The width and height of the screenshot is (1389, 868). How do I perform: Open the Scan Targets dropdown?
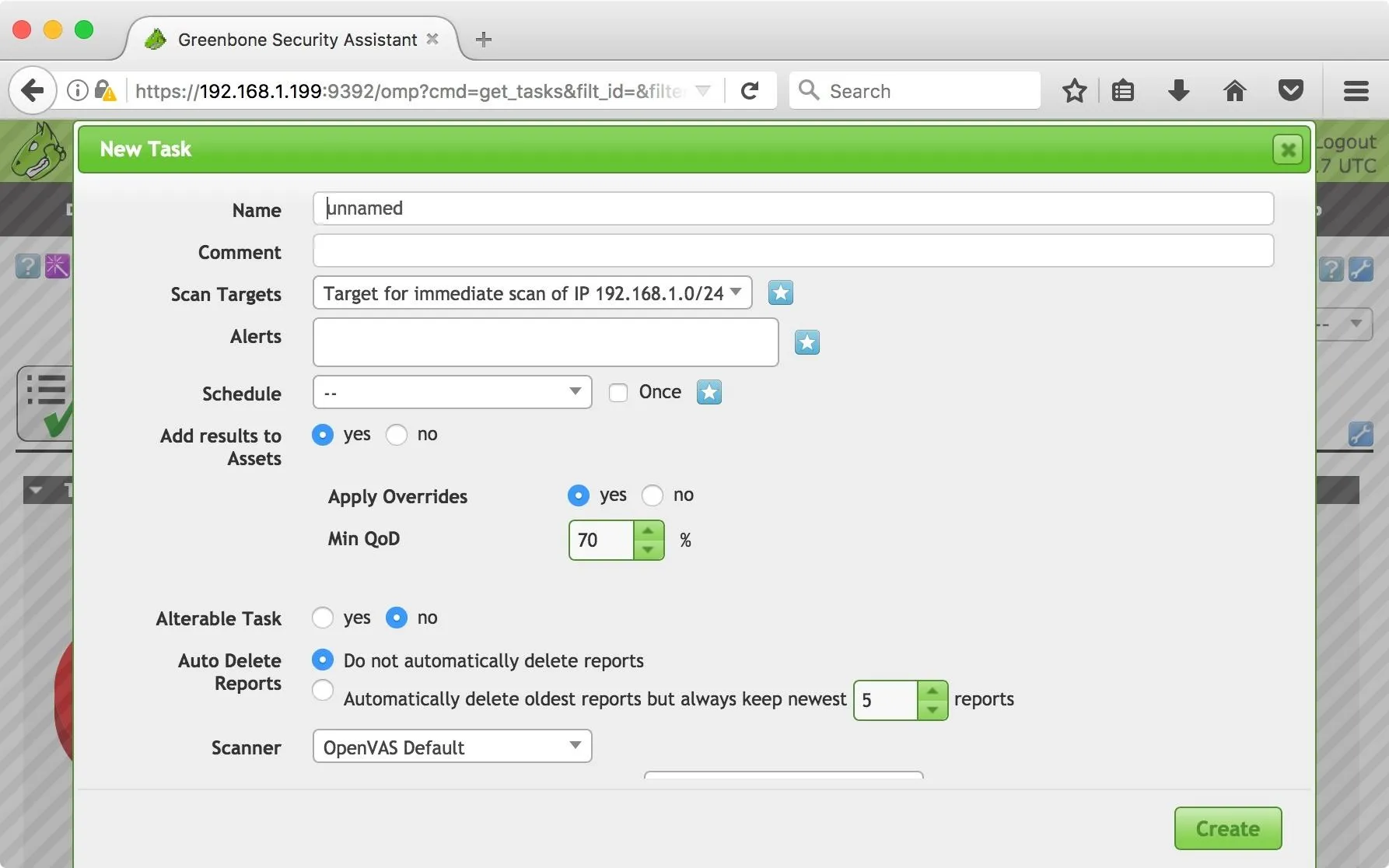click(532, 293)
